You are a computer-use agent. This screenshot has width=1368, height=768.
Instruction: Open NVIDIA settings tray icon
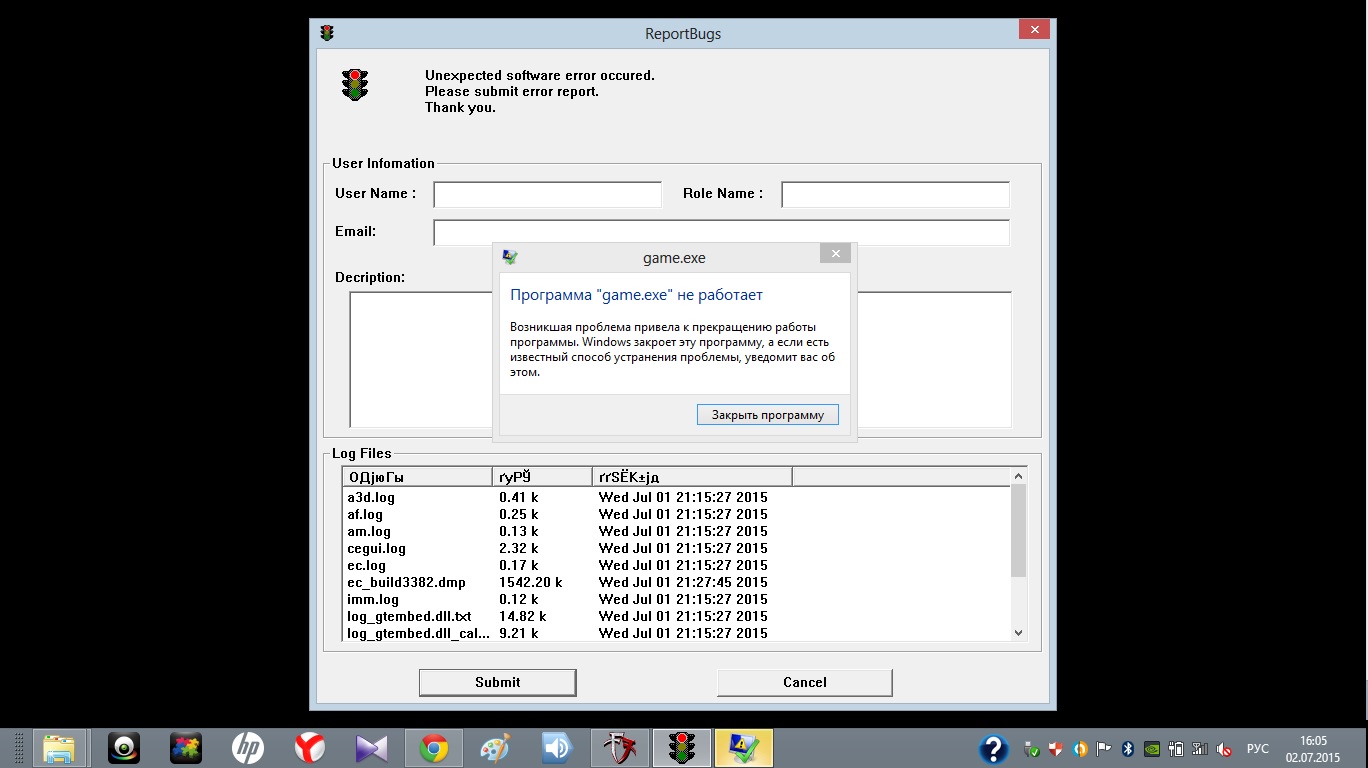(1152, 749)
